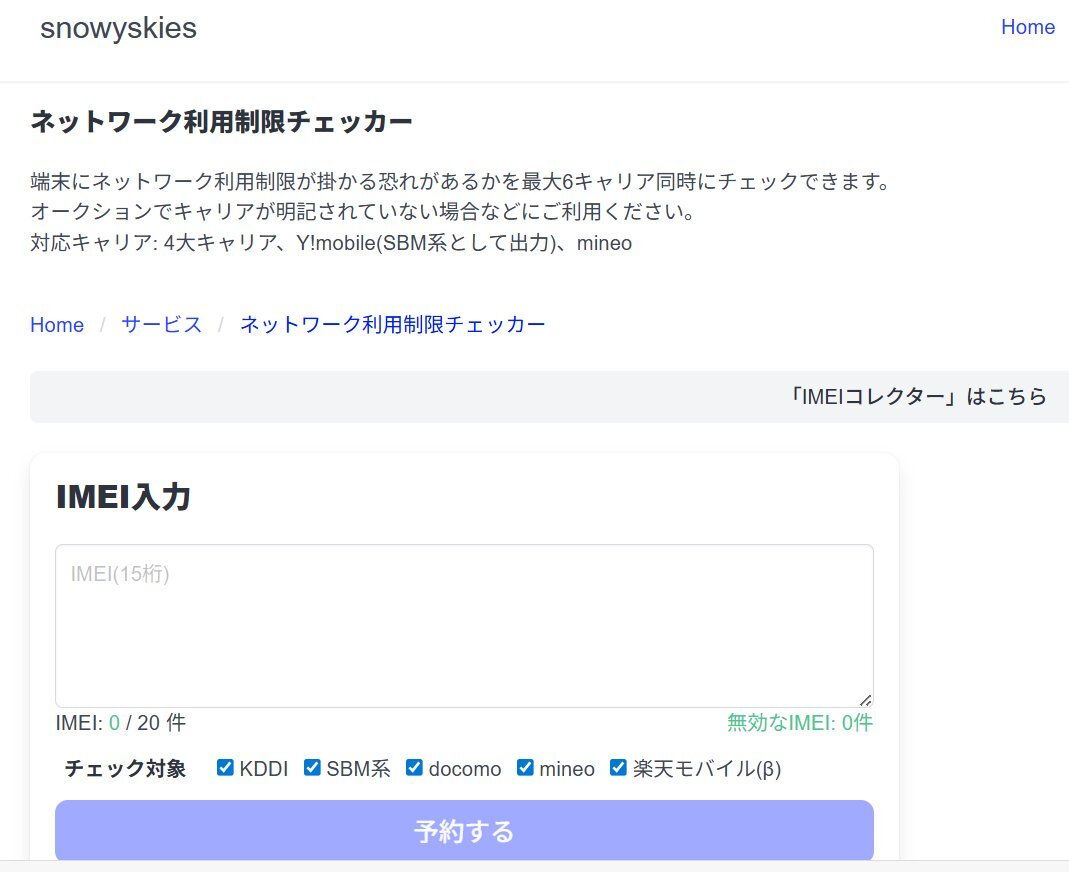Disable the docomo checkbox

[x=414, y=768]
